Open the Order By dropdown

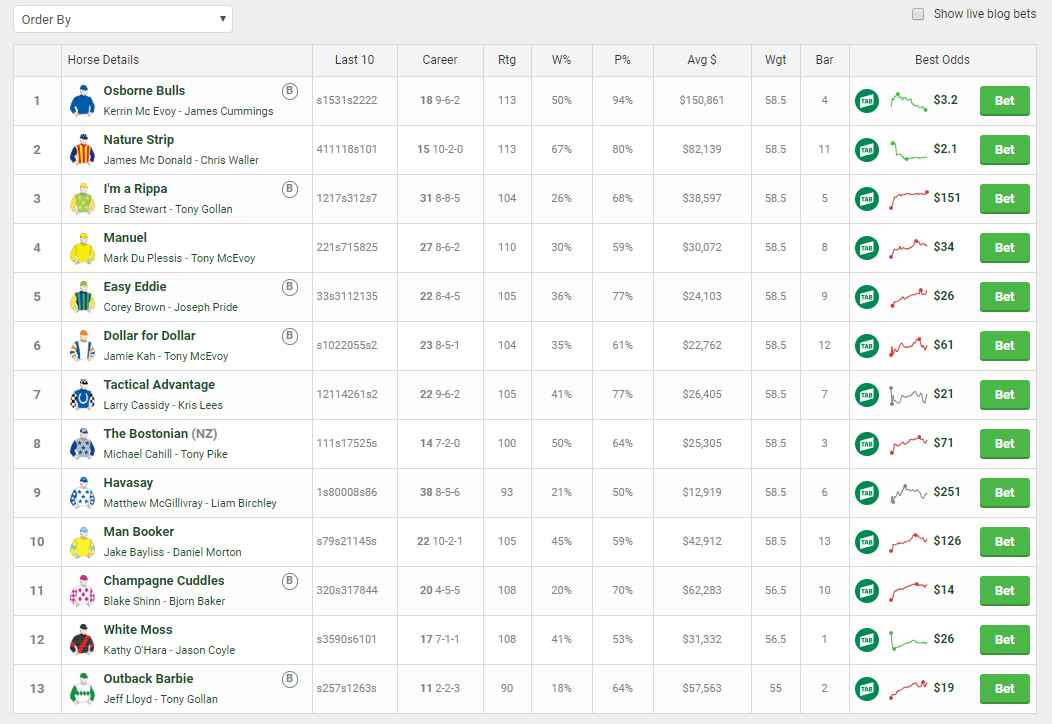pos(123,19)
